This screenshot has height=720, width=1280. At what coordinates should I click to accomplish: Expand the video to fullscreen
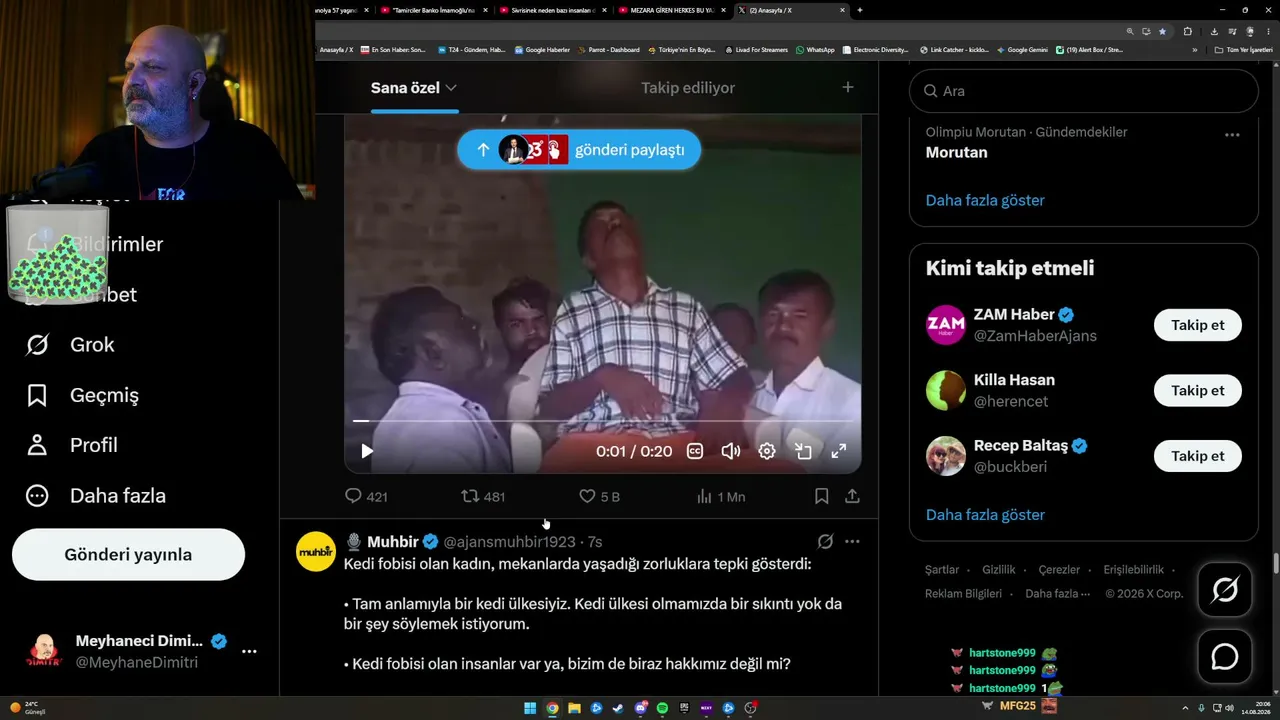point(839,451)
